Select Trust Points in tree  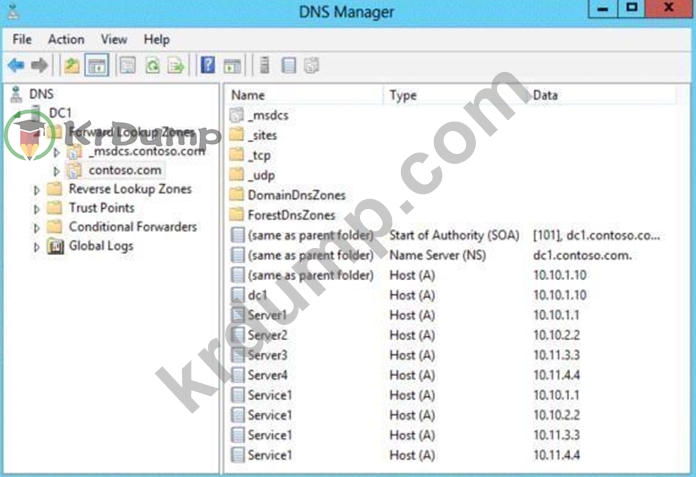click(102, 208)
